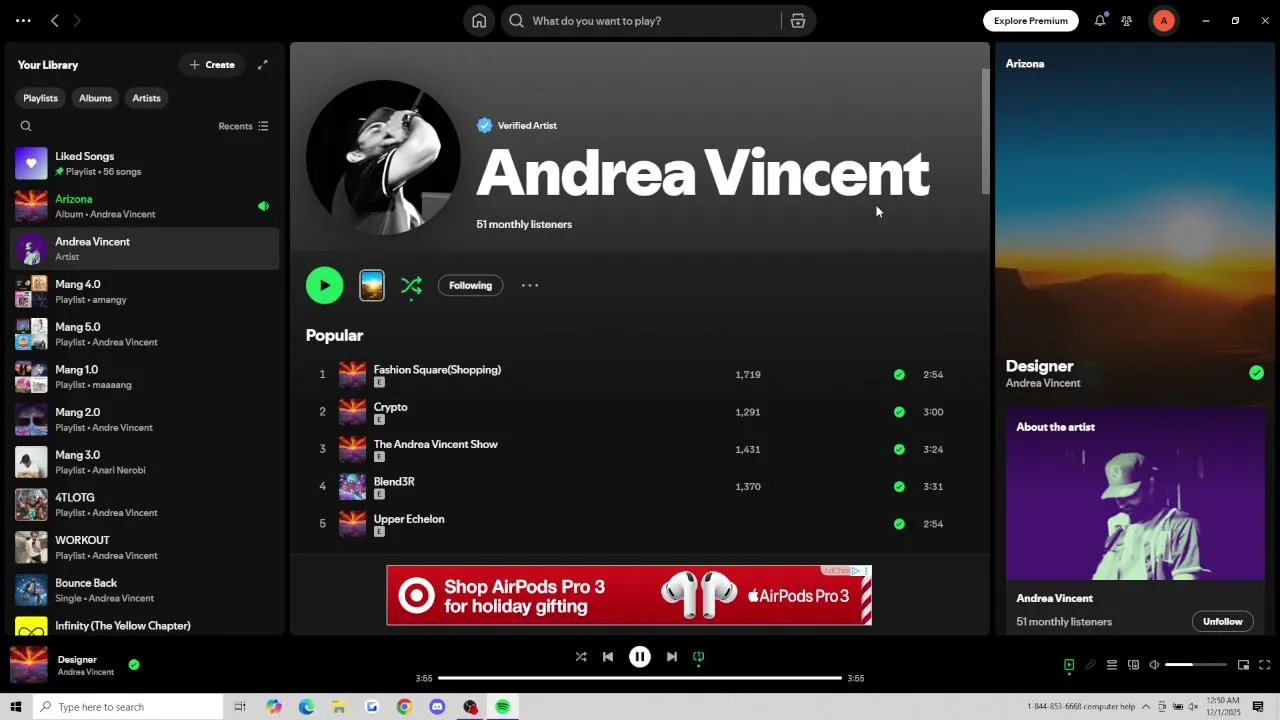
Task: Filter library by Playlists
Action: [x=40, y=98]
